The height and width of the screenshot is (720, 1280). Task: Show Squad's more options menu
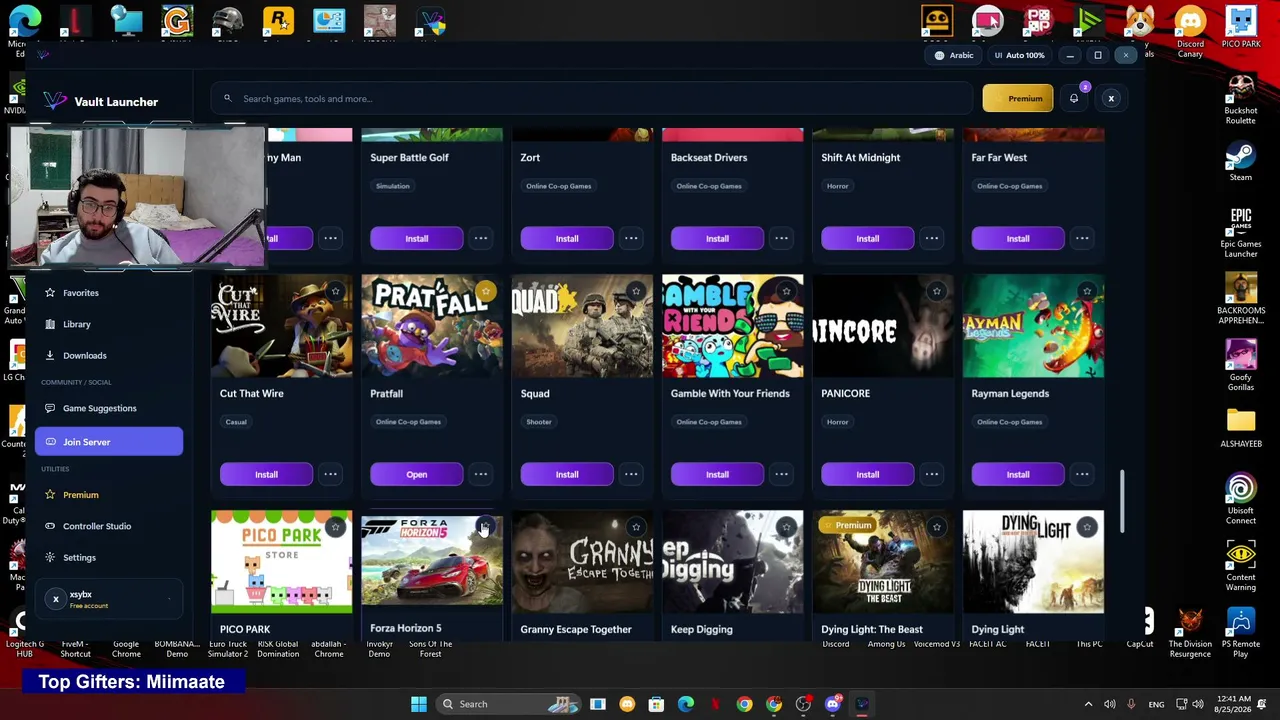tap(631, 474)
